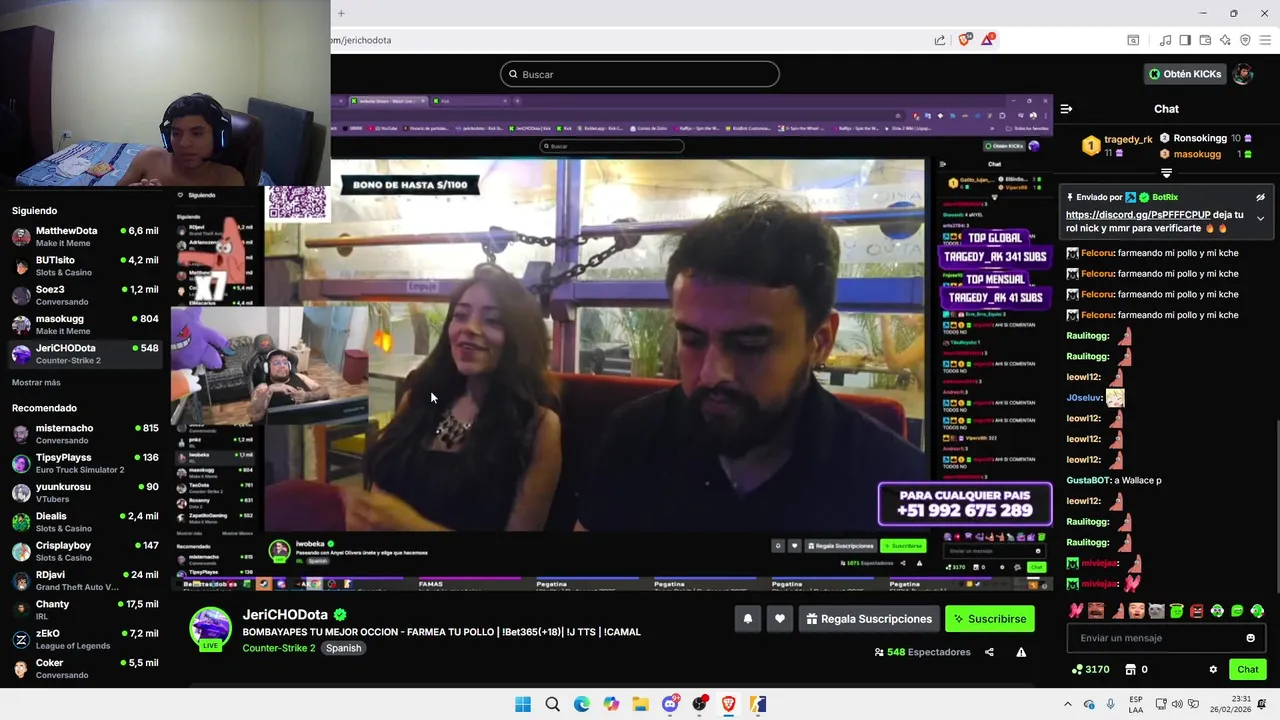Click the Buscar search field
The width and height of the screenshot is (1280, 720).
640,74
